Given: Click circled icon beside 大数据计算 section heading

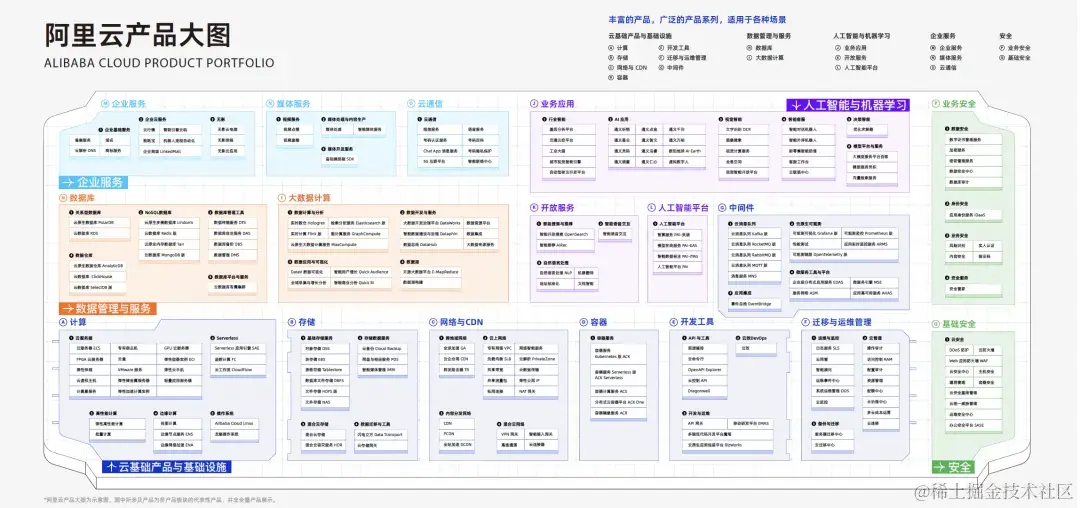Looking at the screenshot, I should 282,198.
